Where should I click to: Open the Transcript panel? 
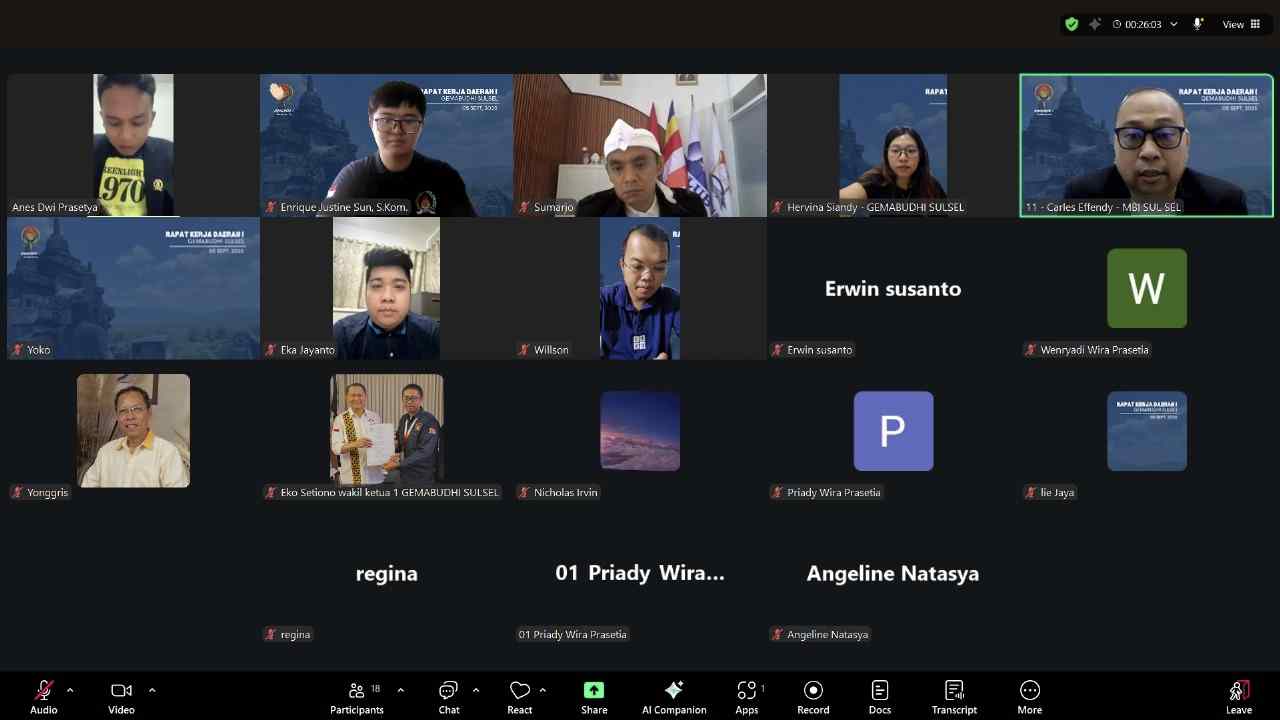(954, 697)
